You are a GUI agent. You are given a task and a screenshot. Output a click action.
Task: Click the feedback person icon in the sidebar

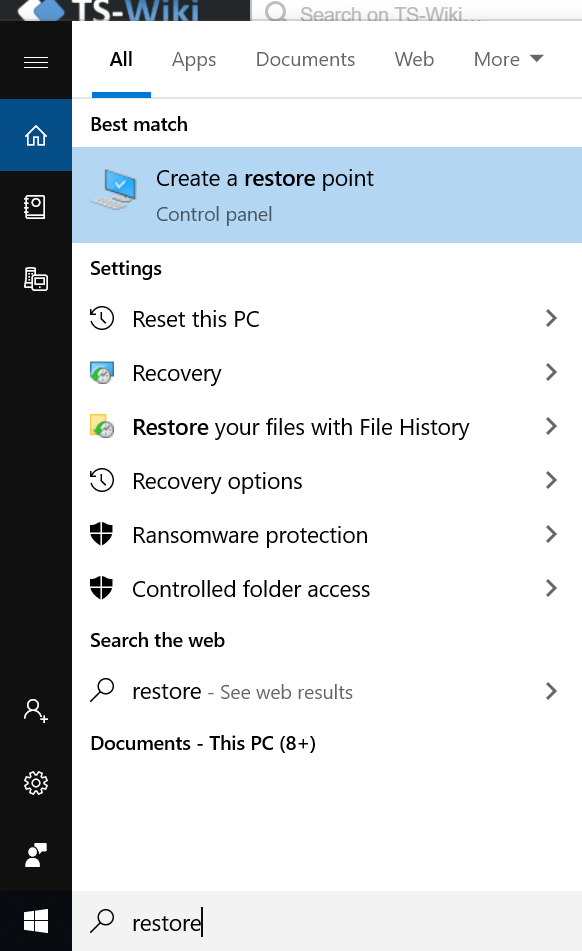pyautogui.click(x=36, y=855)
